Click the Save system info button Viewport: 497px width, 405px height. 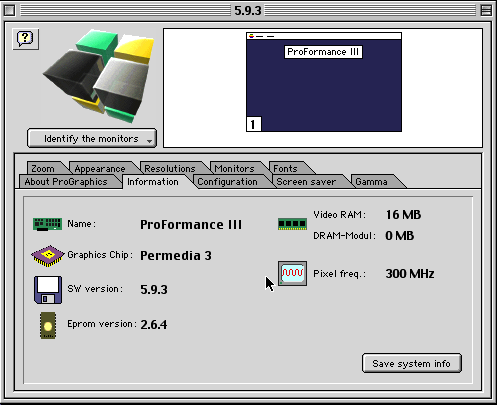pyautogui.click(x=412, y=363)
